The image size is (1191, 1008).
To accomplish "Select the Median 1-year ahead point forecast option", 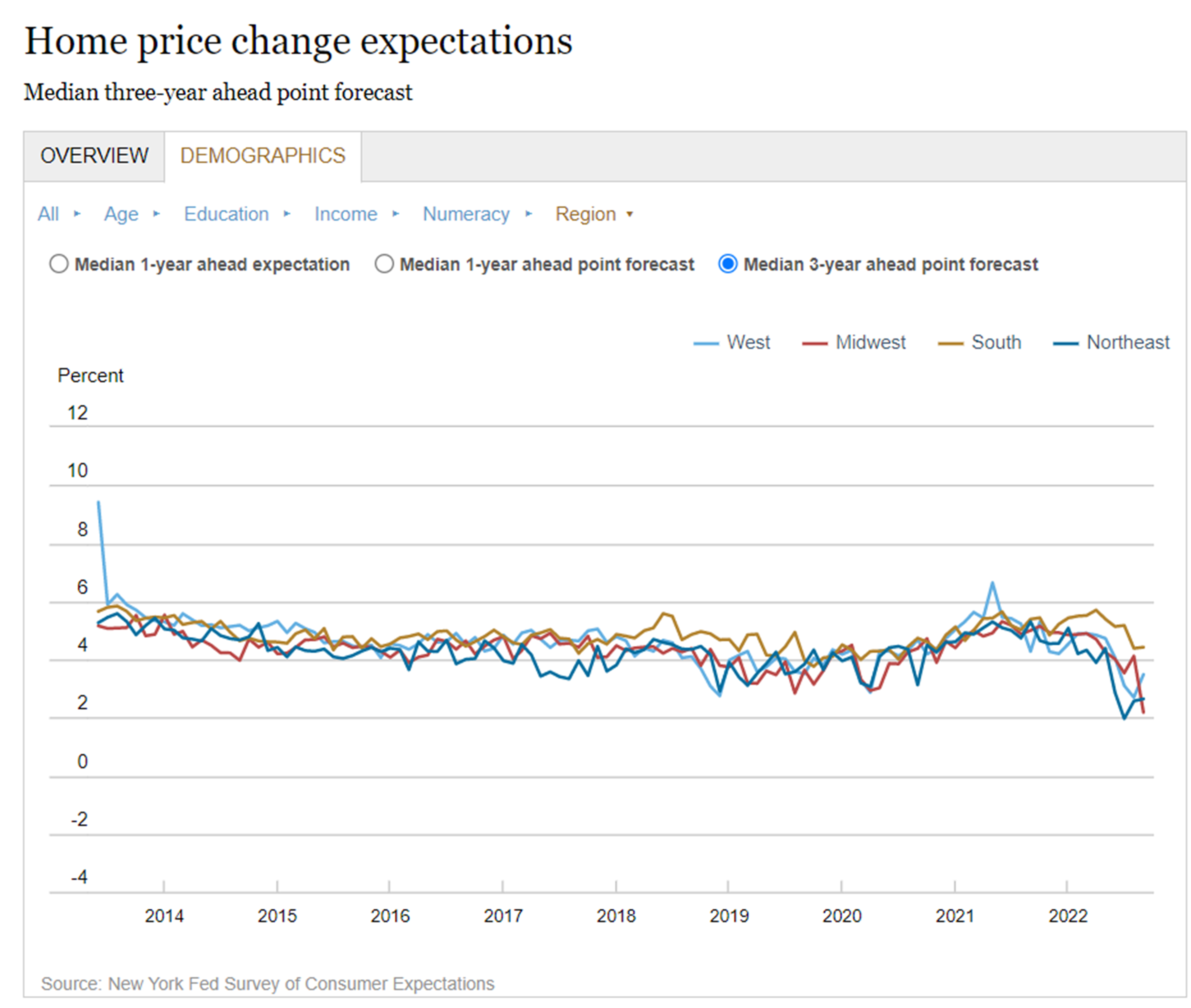I will pyautogui.click(x=384, y=264).
